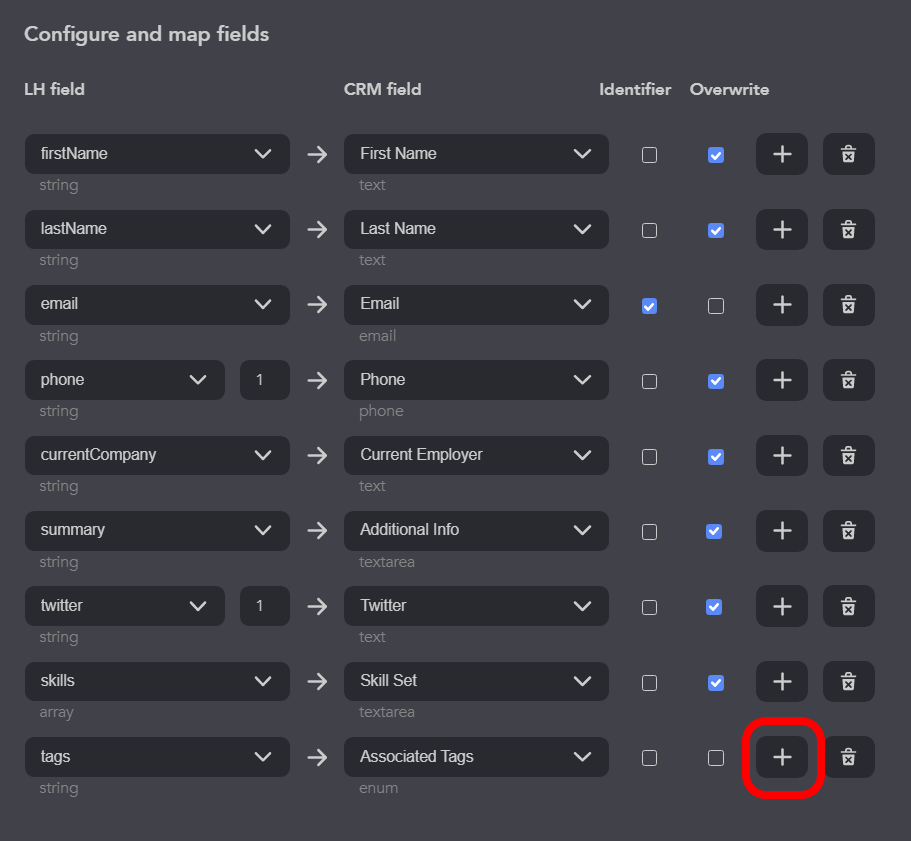Open the Skill Set CRM field dropdown
911x841 pixels.
[476, 681]
